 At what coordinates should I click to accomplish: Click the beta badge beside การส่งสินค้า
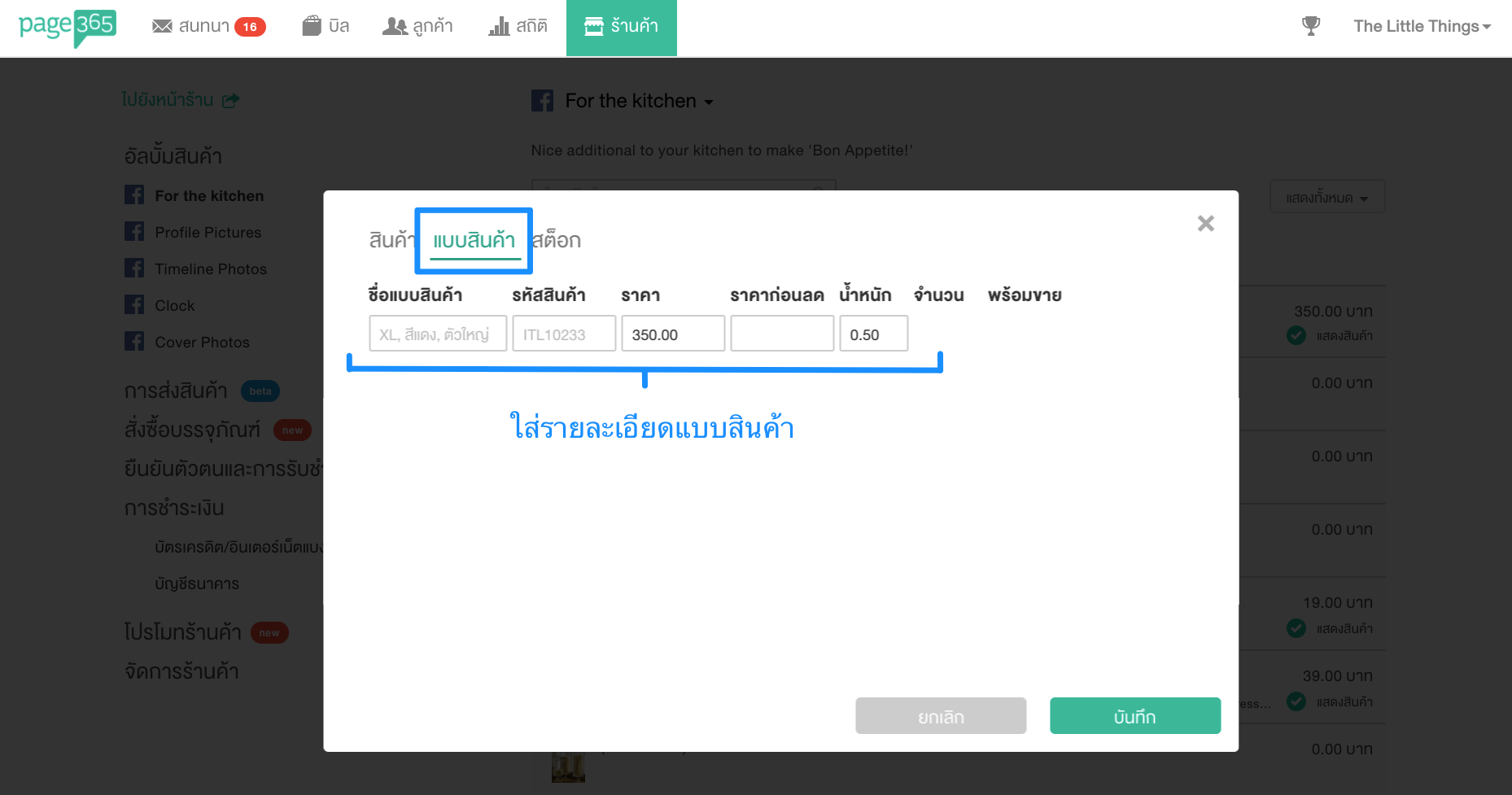[260, 391]
